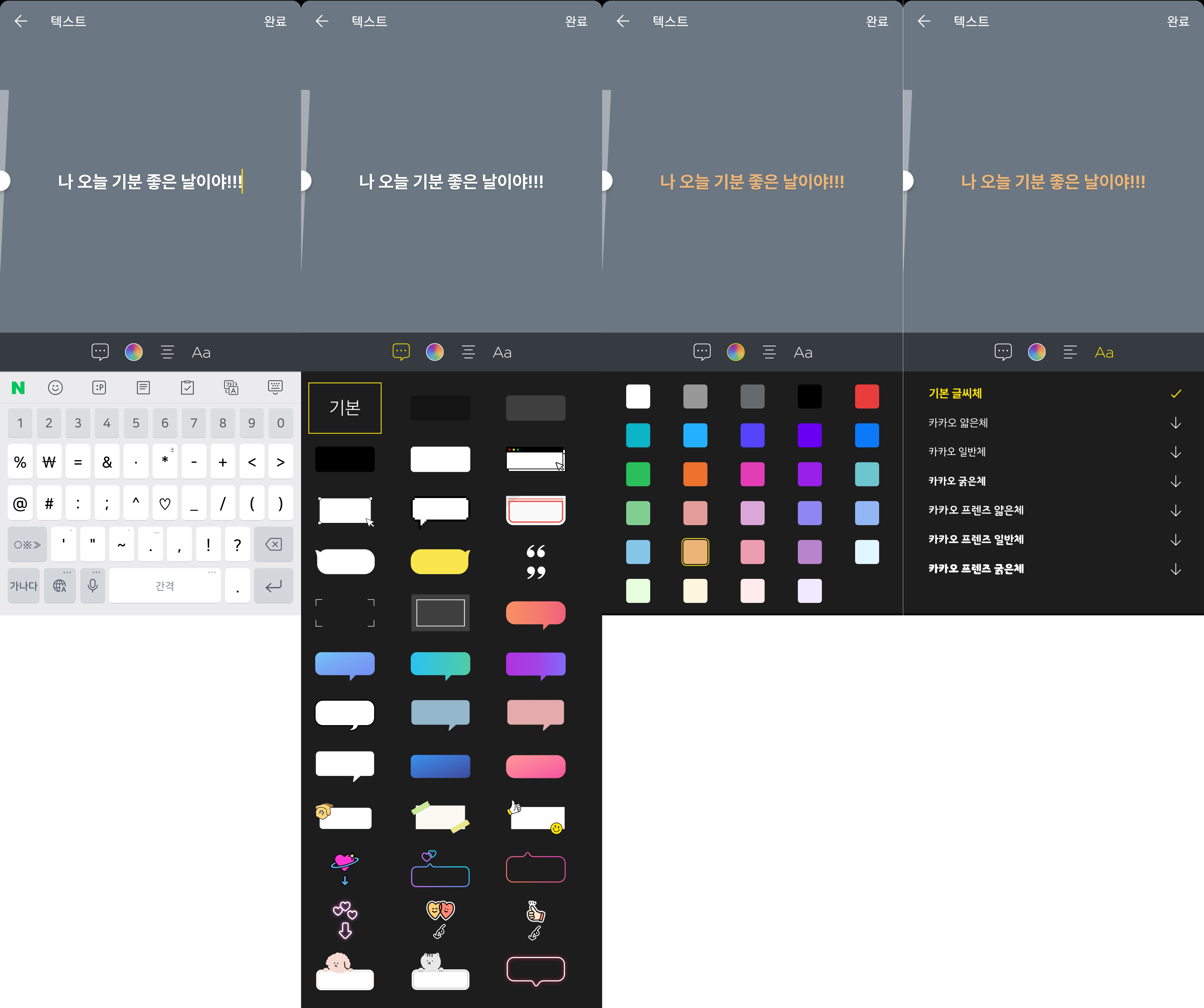Open speech bubble styles in first panel

pos(100,352)
